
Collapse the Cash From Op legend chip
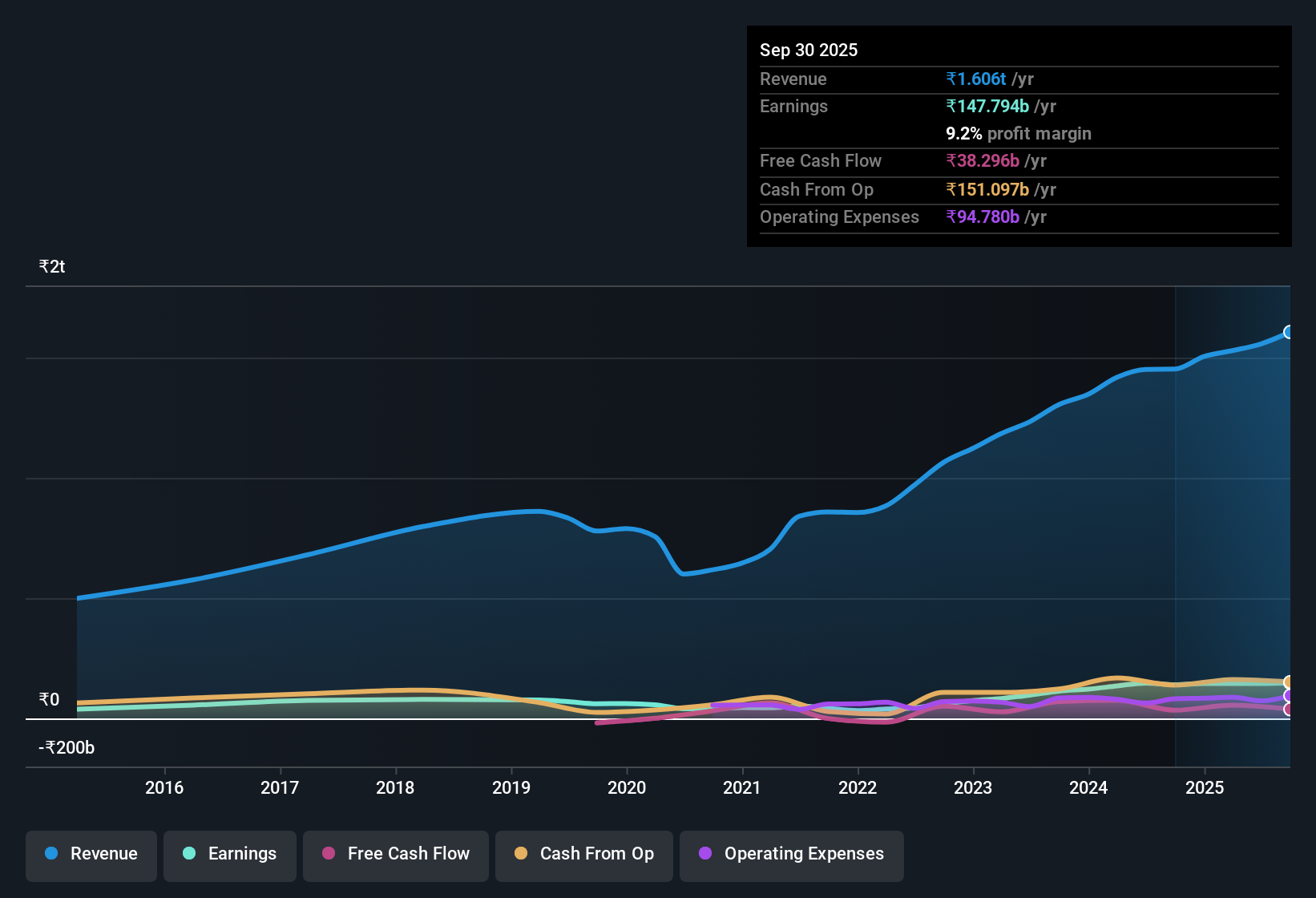coord(583,855)
